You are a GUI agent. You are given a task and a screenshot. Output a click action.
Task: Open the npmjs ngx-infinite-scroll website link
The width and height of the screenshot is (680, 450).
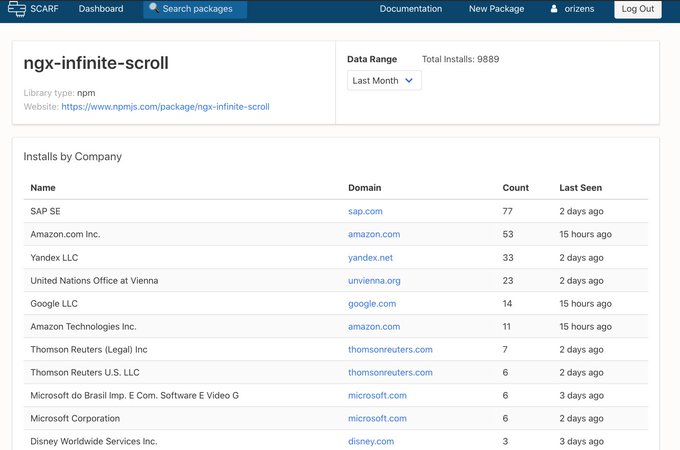pos(165,107)
